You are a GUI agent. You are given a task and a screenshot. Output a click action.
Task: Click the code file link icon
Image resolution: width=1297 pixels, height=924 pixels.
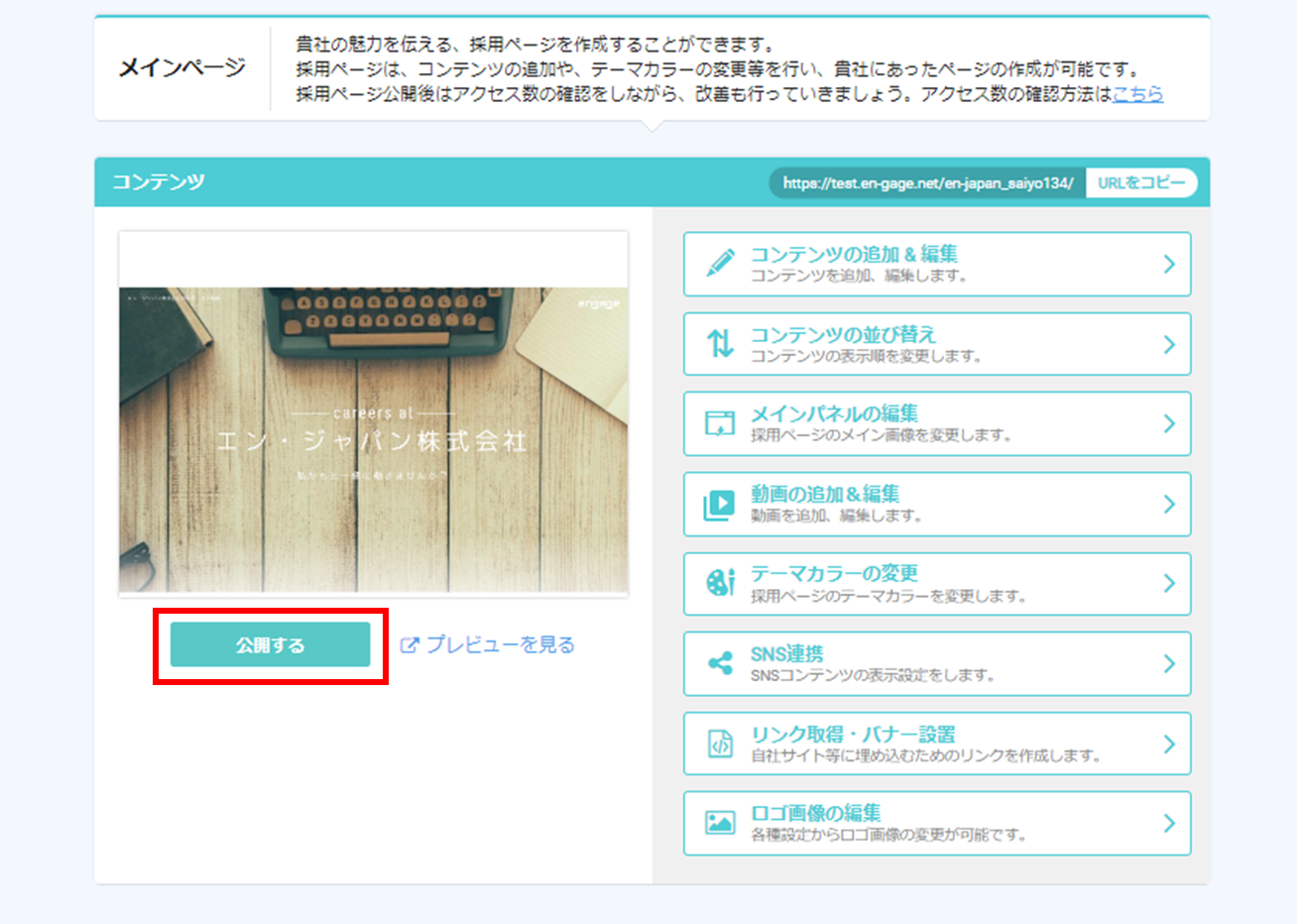[x=721, y=744]
